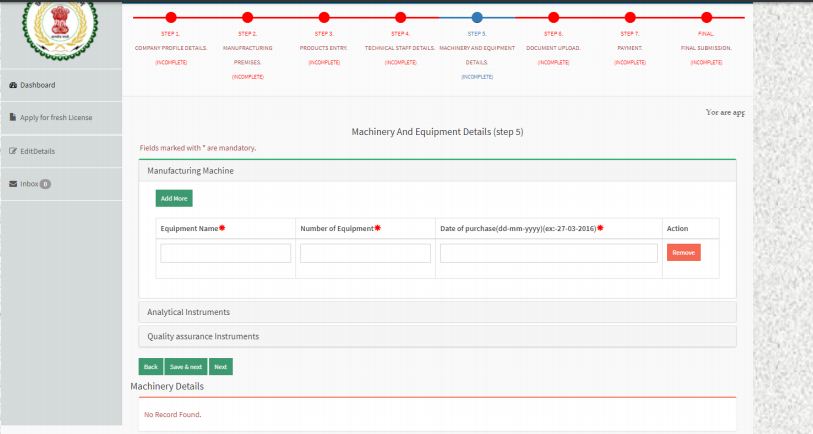Viewport: 813px width, 434px height.
Task: Select Step 1 Company Profile Details circle
Action: coord(170,18)
